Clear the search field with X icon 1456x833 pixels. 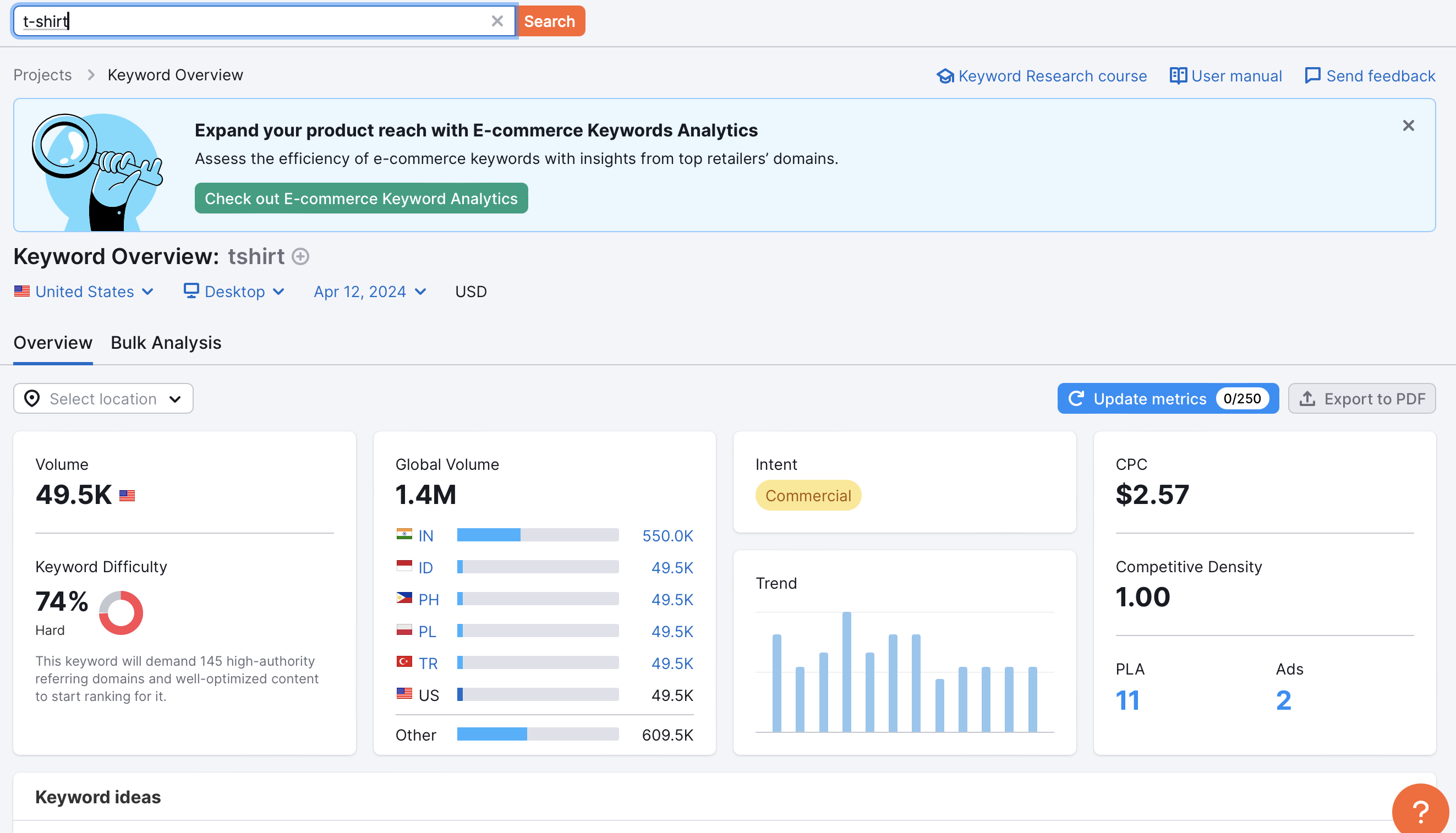pyautogui.click(x=496, y=21)
